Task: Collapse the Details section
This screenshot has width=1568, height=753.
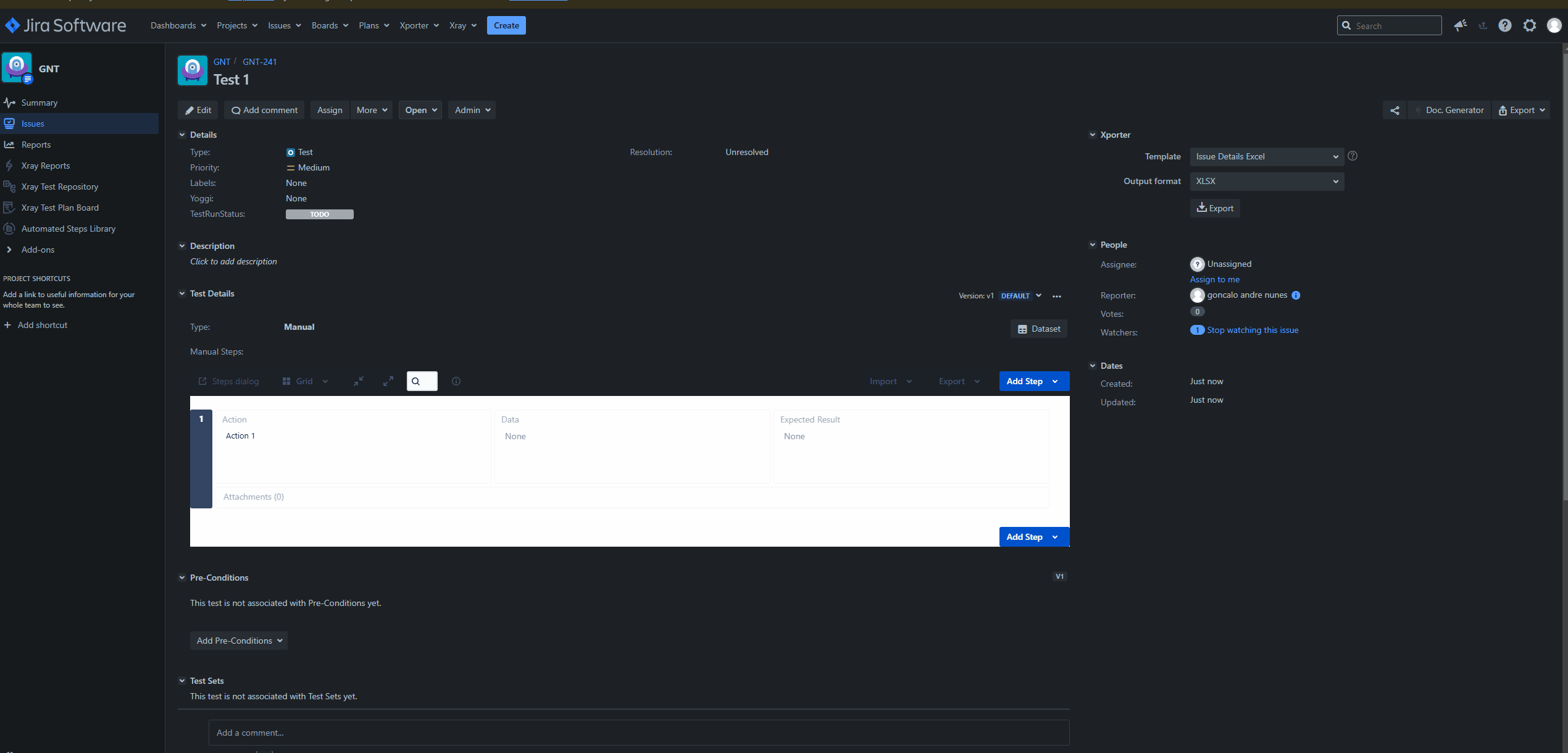Action: (x=182, y=135)
